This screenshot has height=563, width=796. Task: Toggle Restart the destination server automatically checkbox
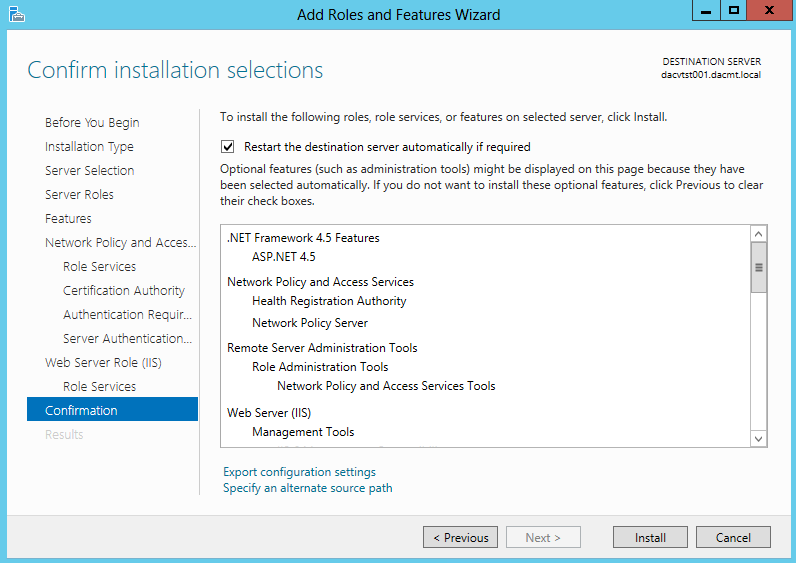227,147
